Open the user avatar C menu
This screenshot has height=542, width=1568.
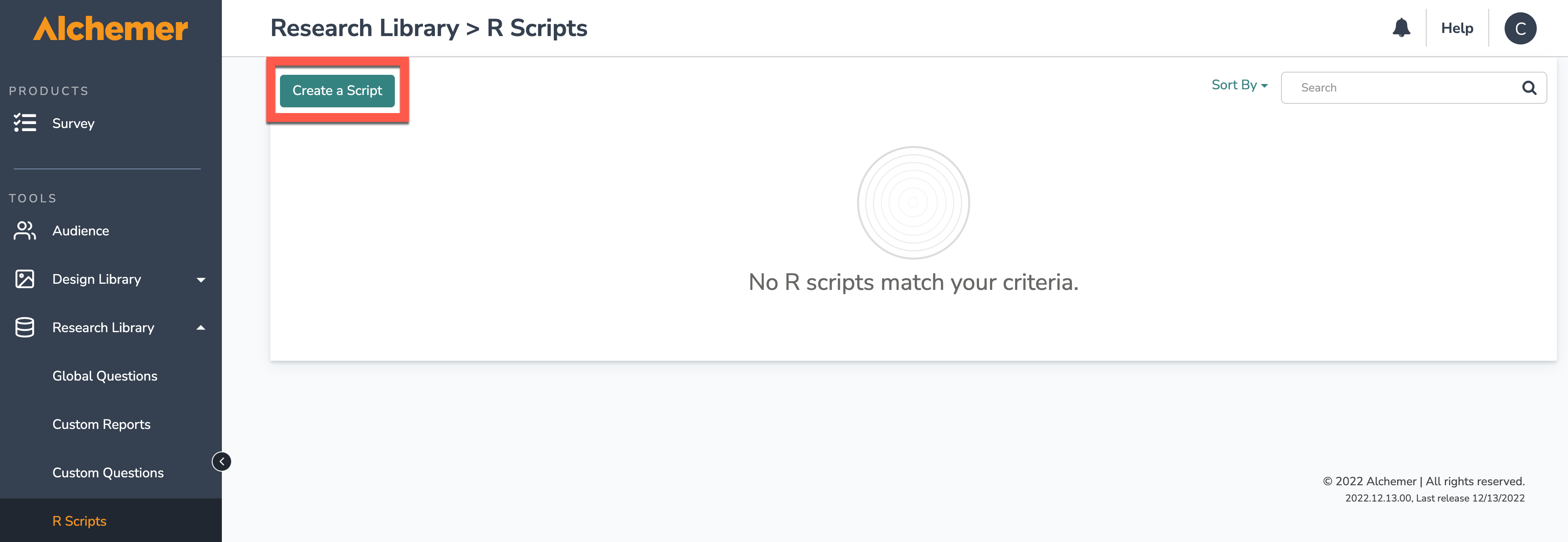point(1520,29)
